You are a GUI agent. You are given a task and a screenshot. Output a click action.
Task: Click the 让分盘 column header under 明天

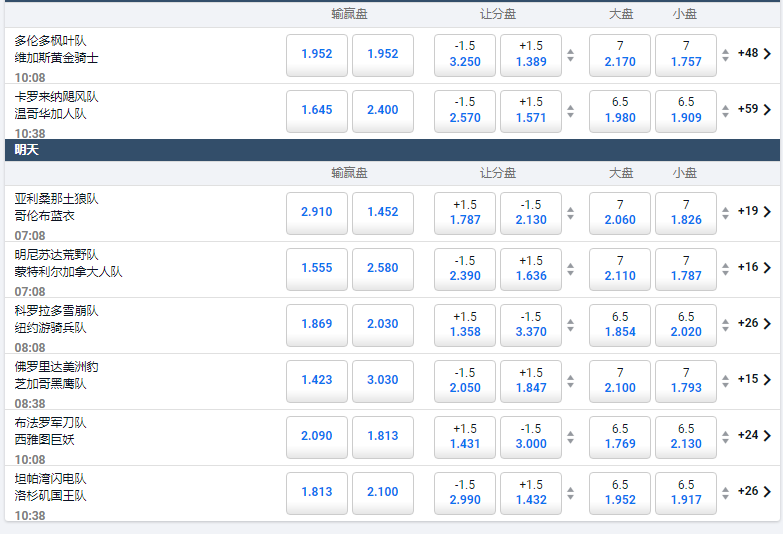pos(497,173)
